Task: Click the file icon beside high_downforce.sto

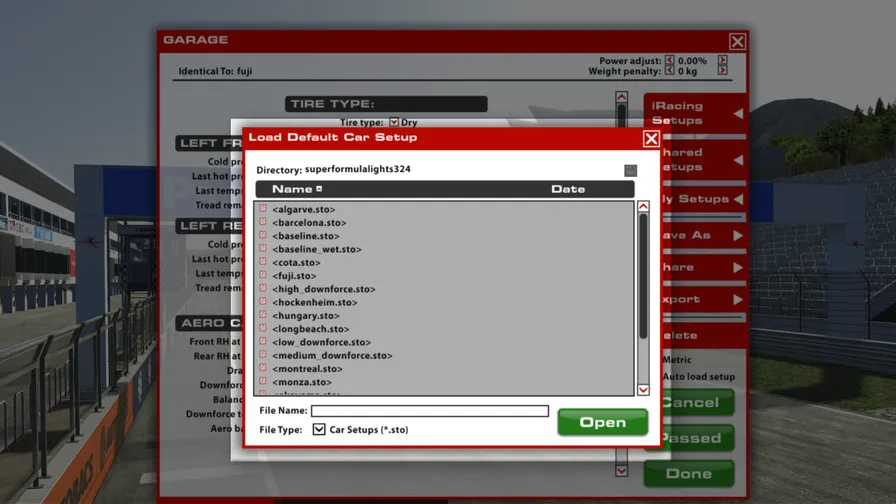Action: coord(263,288)
